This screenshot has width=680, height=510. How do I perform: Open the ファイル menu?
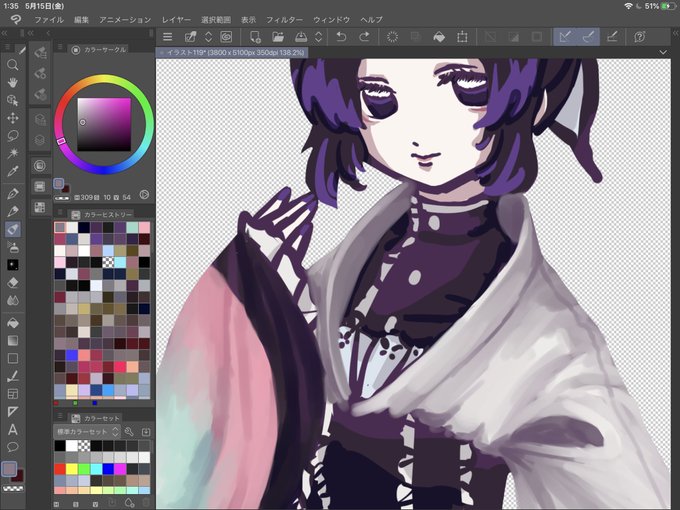pos(49,20)
